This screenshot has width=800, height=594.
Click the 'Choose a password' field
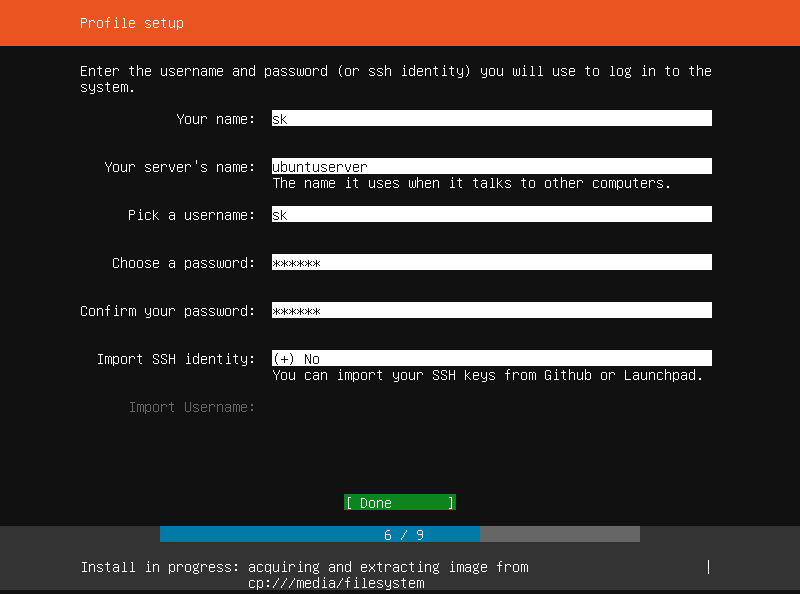(491, 262)
